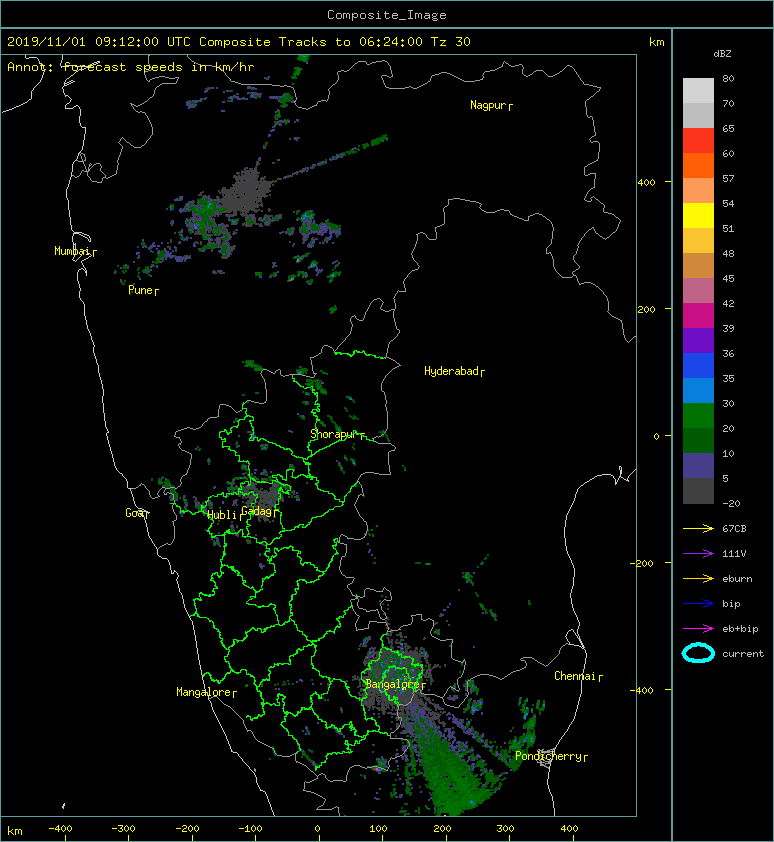Click the Mangalore city label
774x842 pixels.
(206, 693)
